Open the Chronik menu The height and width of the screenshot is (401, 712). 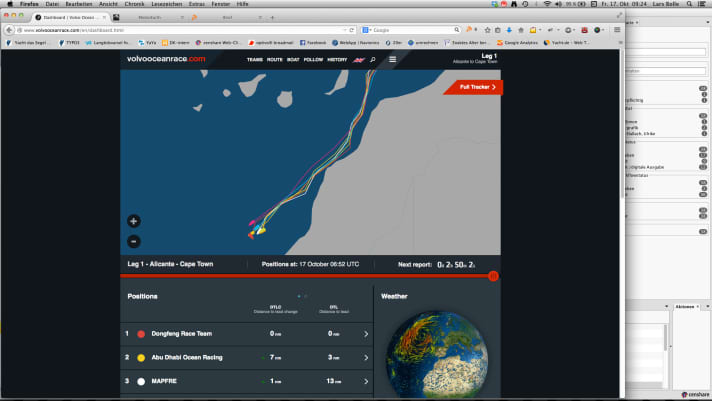(134, 4)
